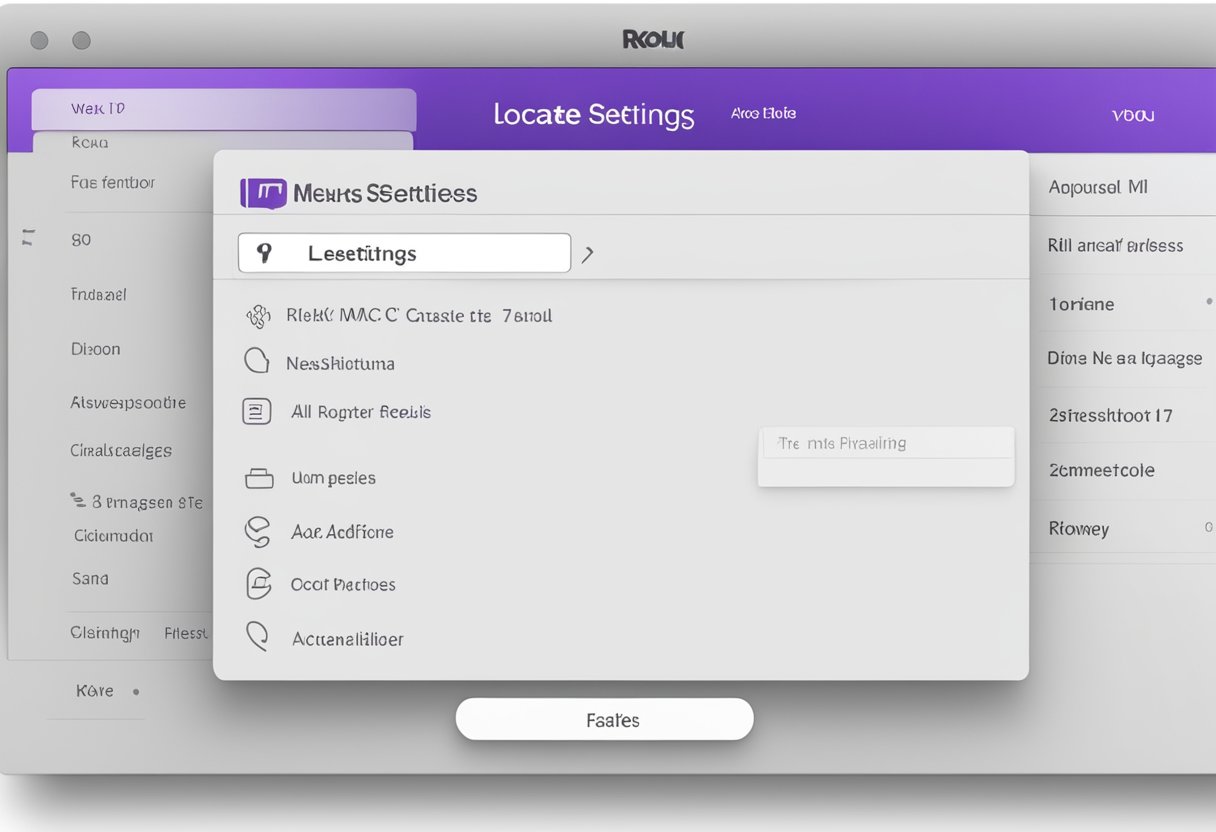Select 2sitresshtoot 17 in right panel
This screenshot has height=832, width=1216.
click(x=1110, y=415)
